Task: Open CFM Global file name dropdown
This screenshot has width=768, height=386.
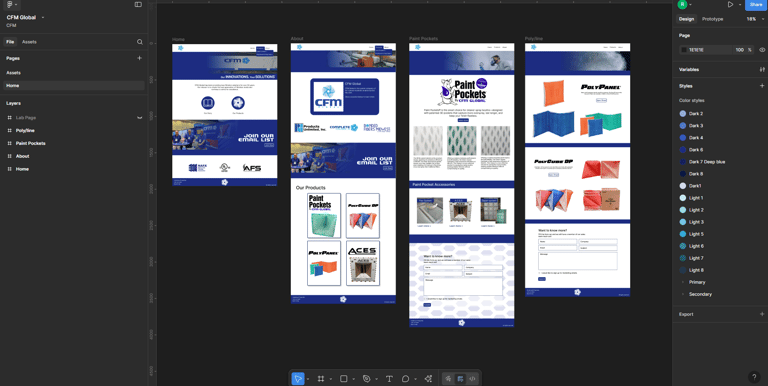Action: point(43,18)
